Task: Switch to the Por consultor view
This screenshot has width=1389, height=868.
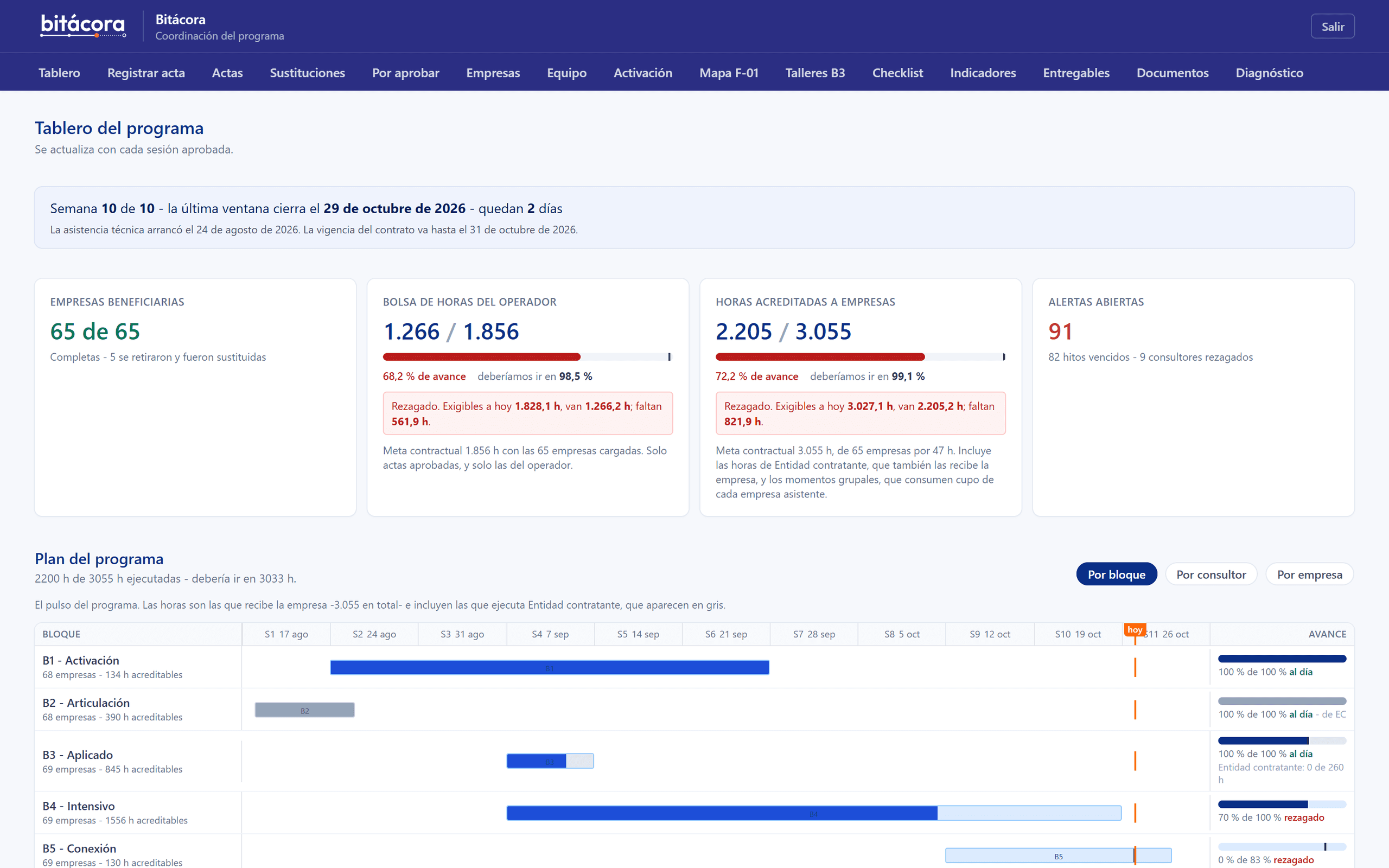Action: pos(1210,574)
